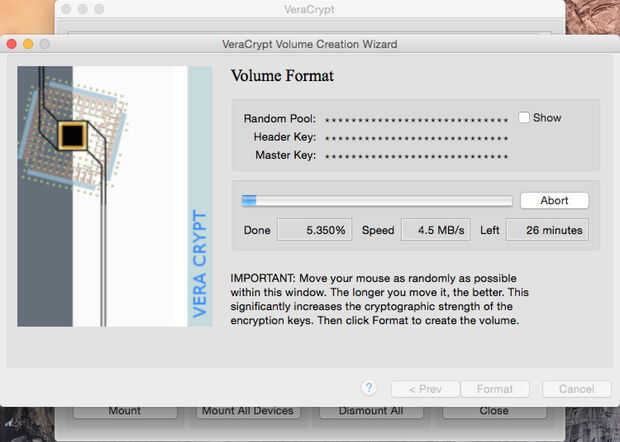Select the Left time 26 minutes
The image size is (620, 442).
pyautogui.click(x=547, y=230)
